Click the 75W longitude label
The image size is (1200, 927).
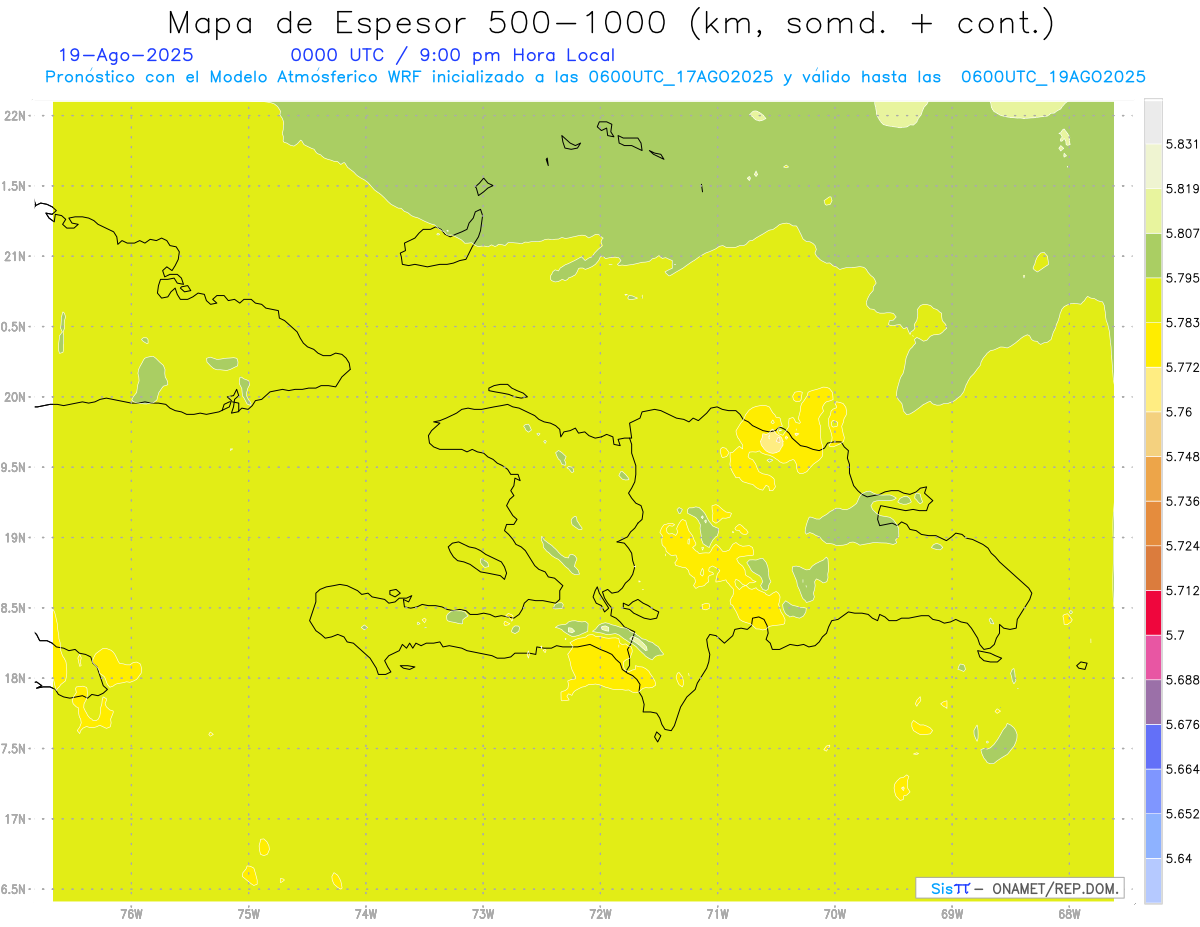point(249,913)
